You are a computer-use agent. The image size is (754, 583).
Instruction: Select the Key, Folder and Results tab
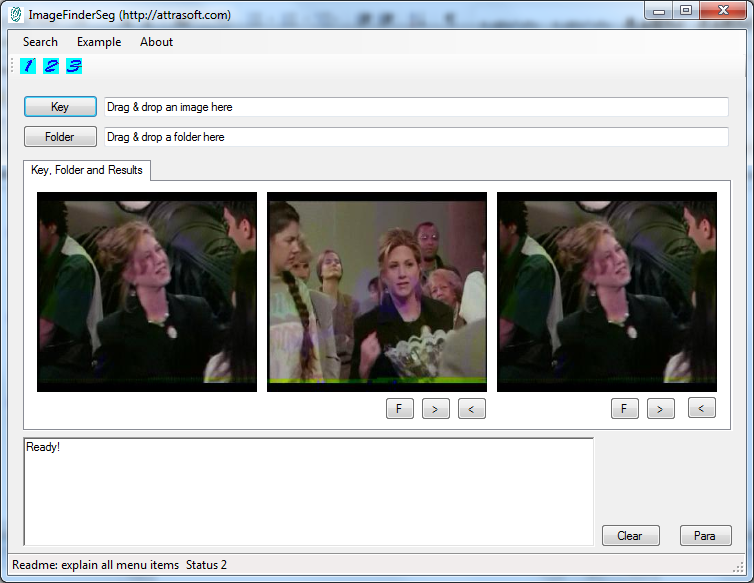point(87,170)
